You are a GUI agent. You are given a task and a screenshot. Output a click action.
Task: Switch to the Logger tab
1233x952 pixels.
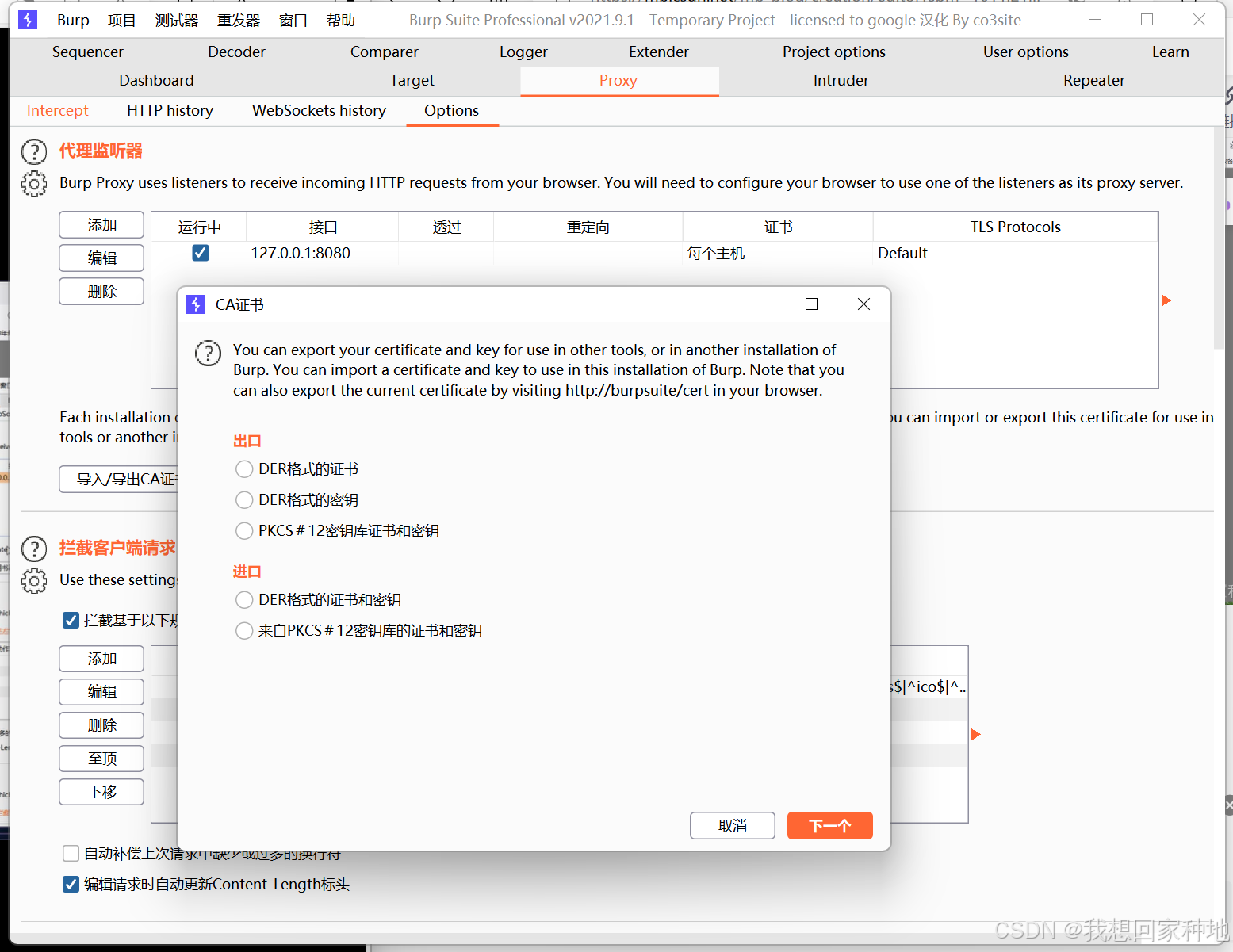tap(523, 52)
